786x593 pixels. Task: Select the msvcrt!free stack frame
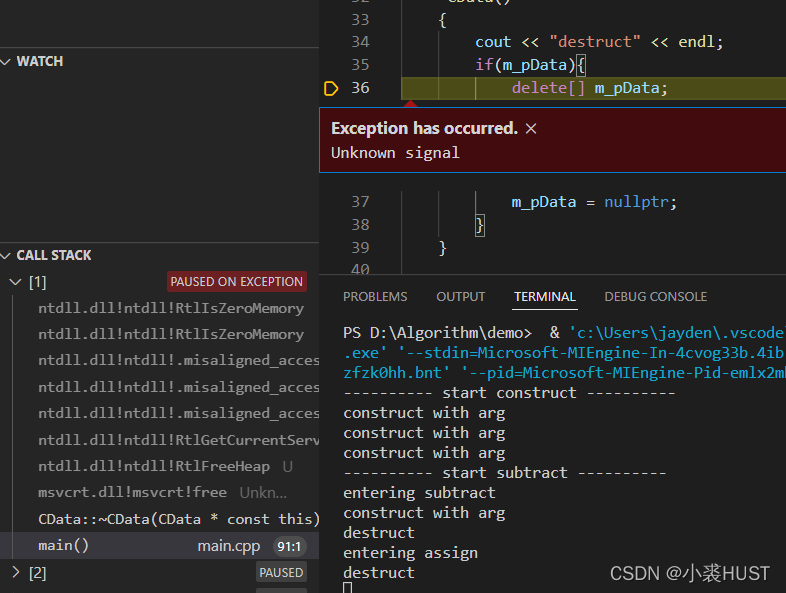(132, 492)
